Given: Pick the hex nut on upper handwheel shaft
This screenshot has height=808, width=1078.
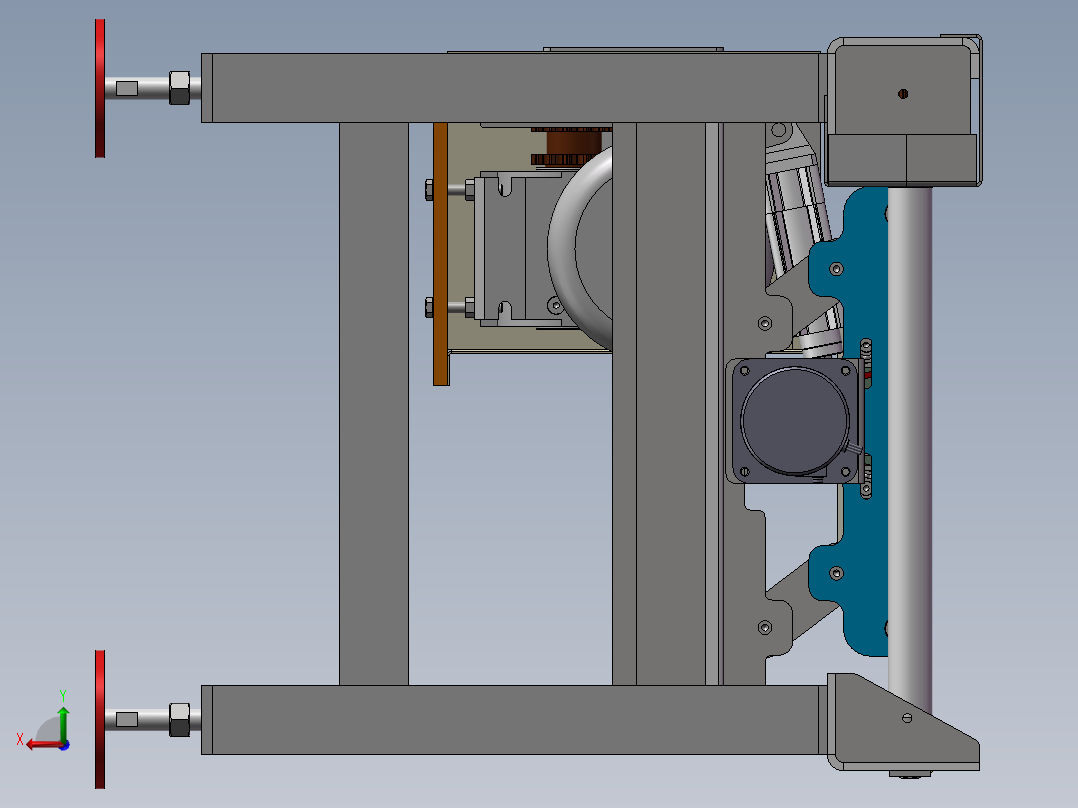Looking at the screenshot, I should [179, 88].
